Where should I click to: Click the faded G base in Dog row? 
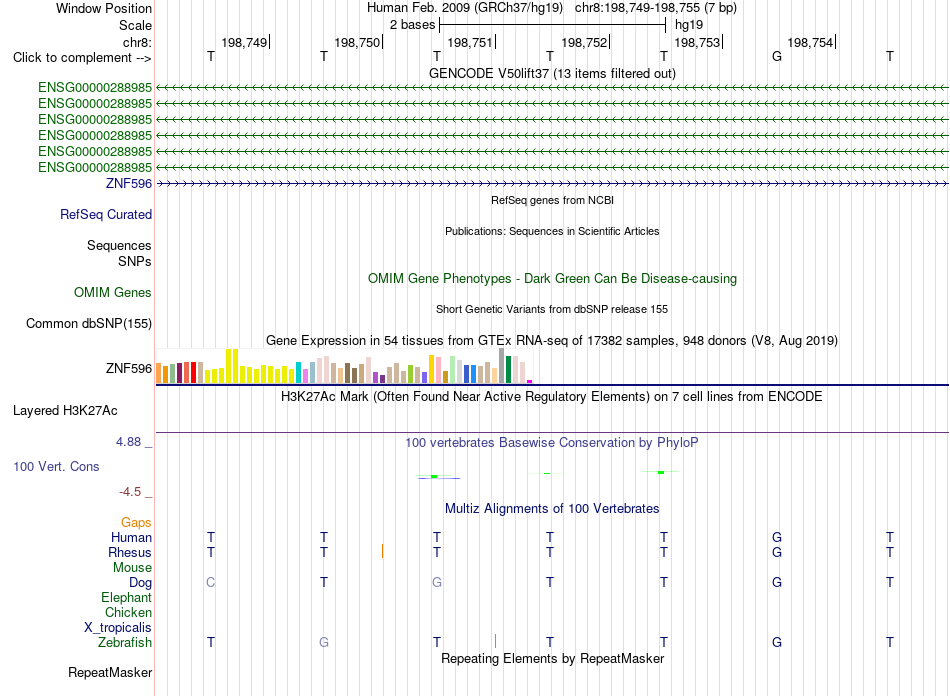(437, 582)
